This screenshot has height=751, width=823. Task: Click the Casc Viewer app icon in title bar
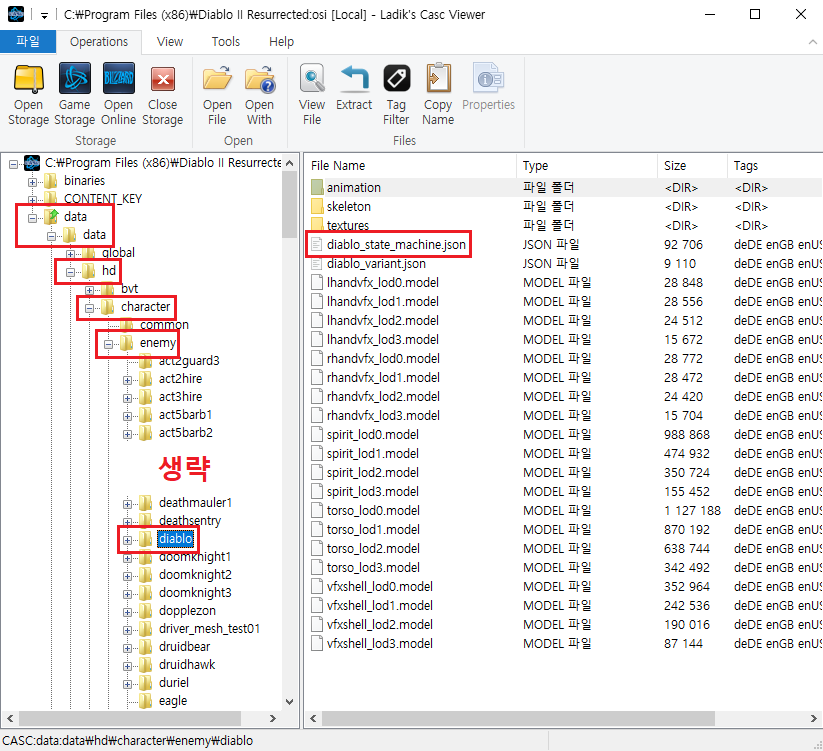tap(16, 14)
